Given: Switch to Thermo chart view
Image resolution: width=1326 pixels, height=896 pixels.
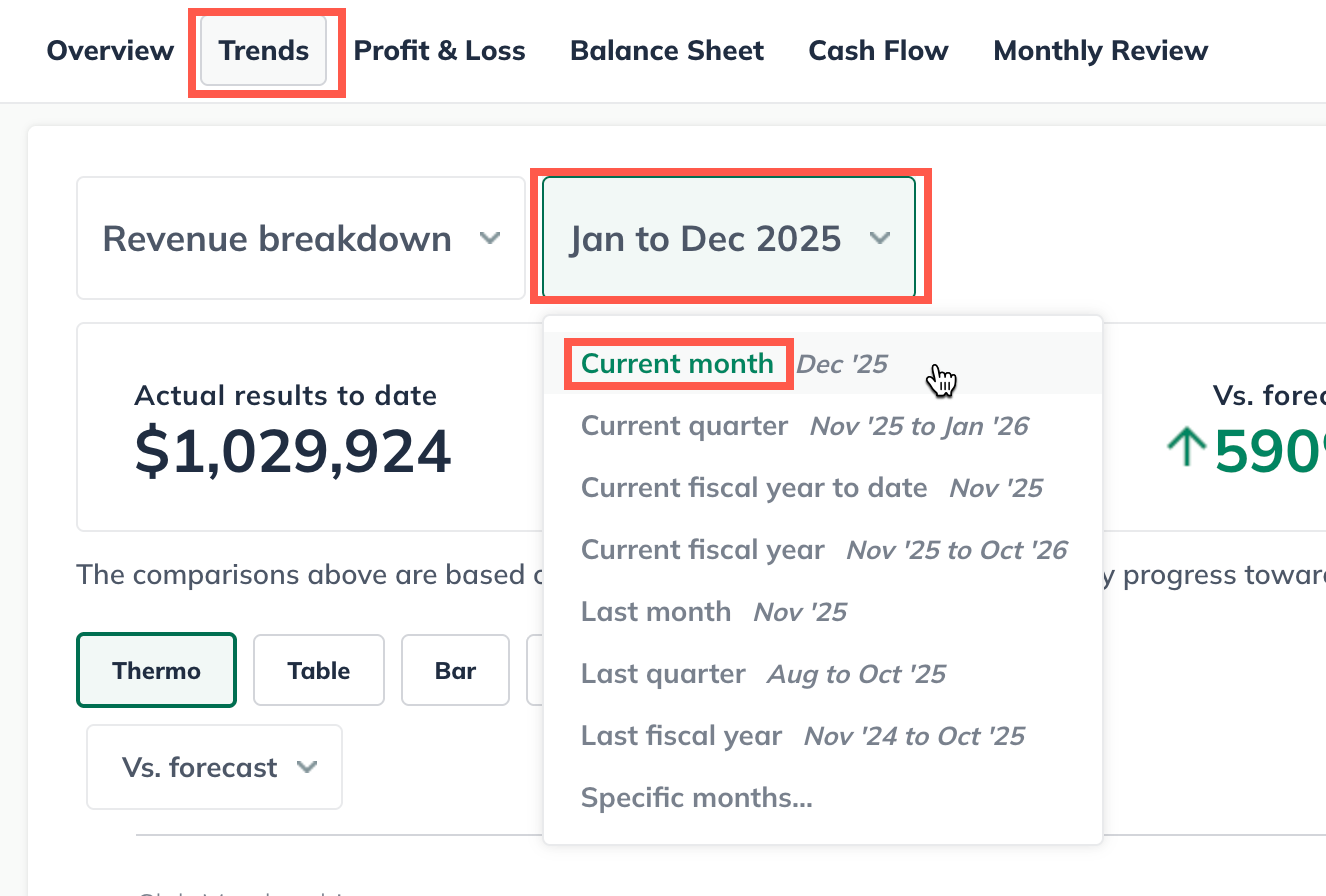Looking at the screenshot, I should tap(156, 670).
